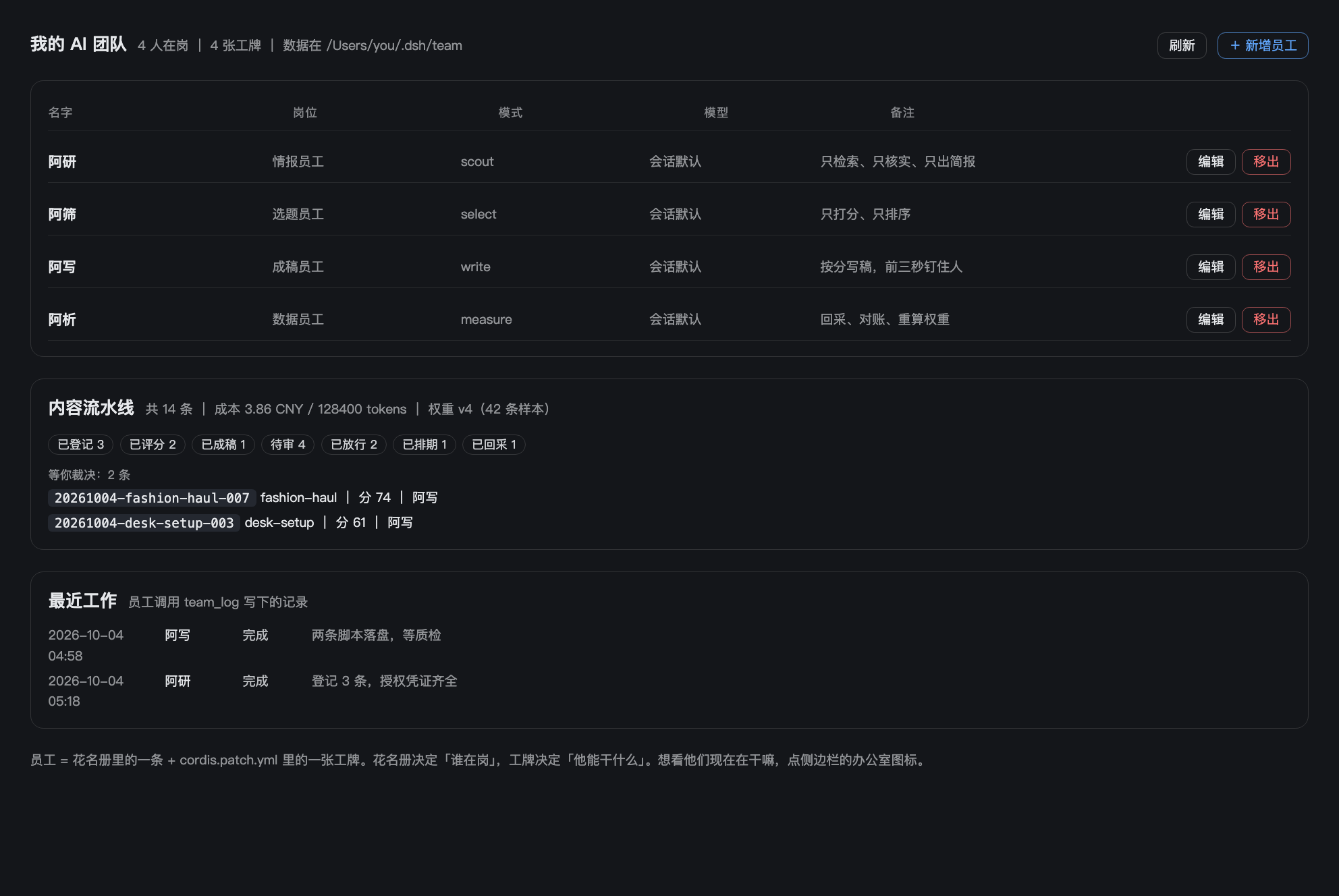Click the write mode cell
This screenshot has height=896, width=1339.
[476, 267]
